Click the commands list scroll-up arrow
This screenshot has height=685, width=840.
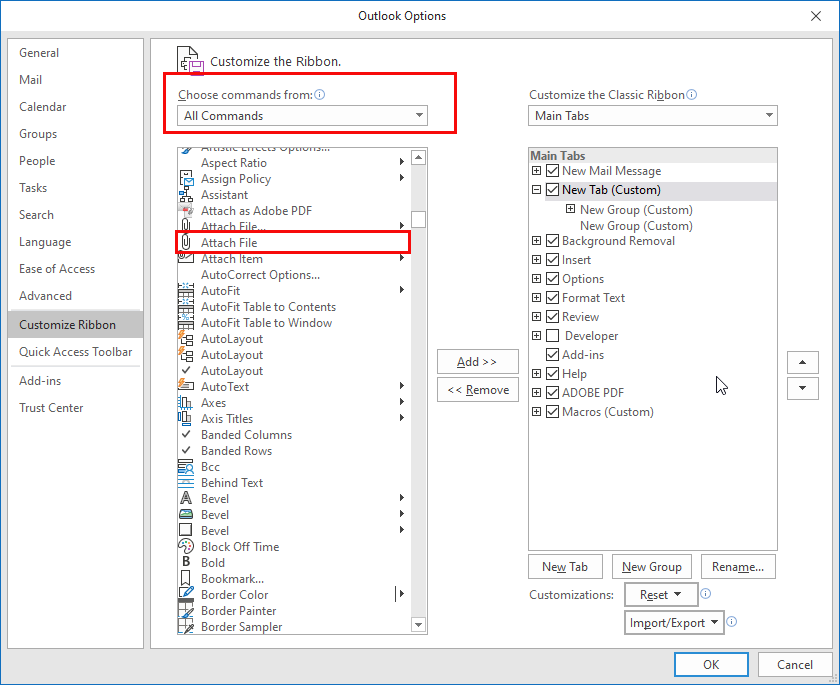pyautogui.click(x=418, y=157)
